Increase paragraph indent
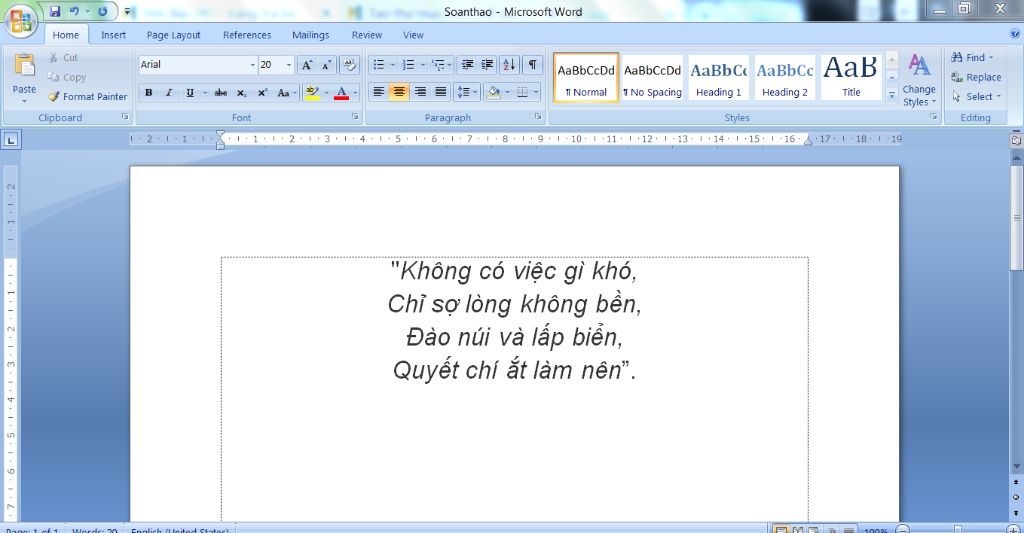 (x=487, y=65)
